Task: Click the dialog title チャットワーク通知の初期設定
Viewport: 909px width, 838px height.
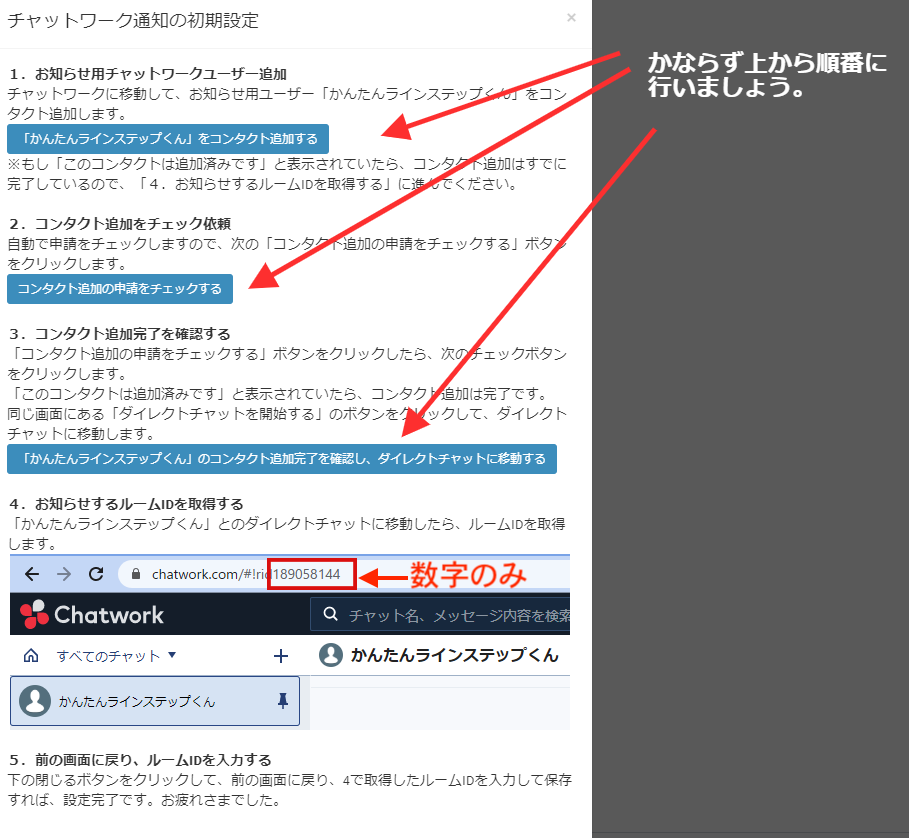Action: (x=133, y=21)
